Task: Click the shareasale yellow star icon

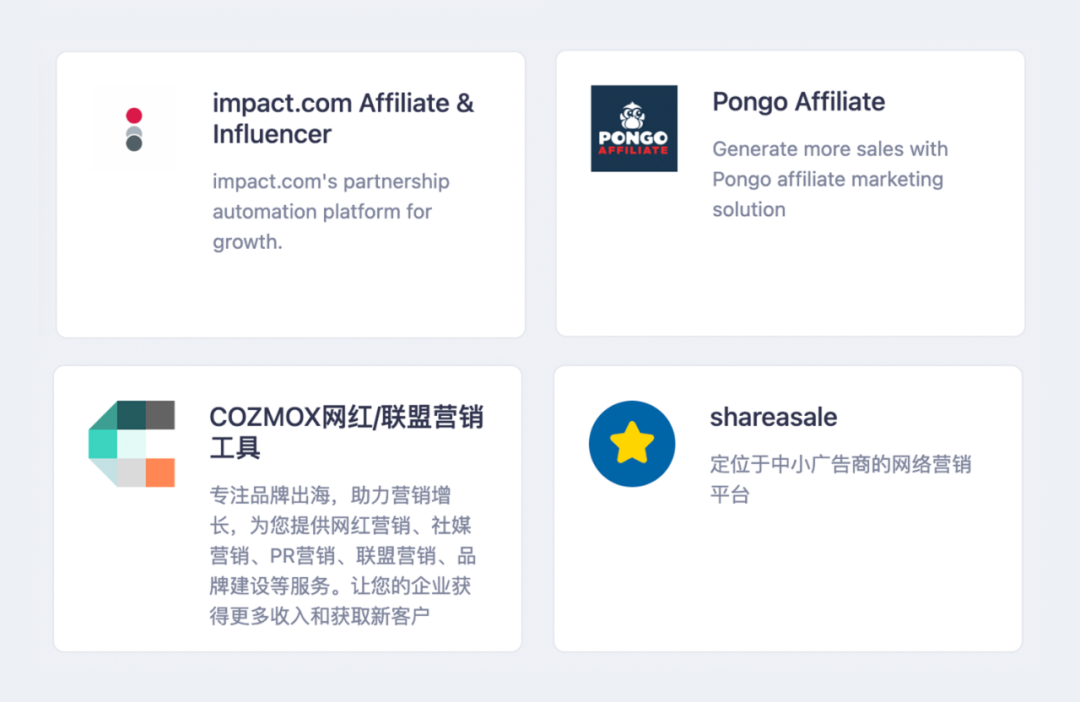Action: point(631,442)
